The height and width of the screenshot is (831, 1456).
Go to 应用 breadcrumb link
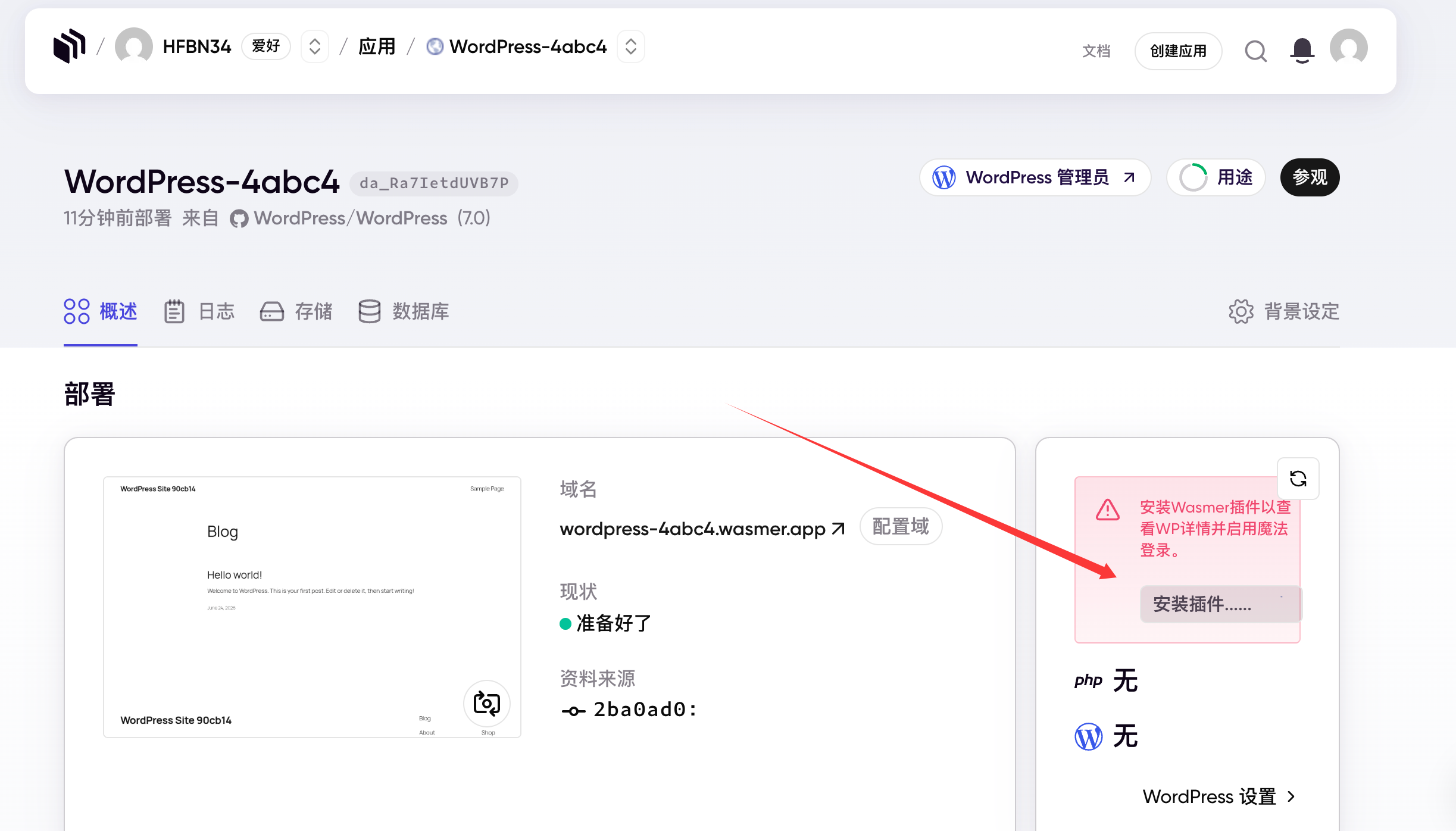pyautogui.click(x=376, y=46)
